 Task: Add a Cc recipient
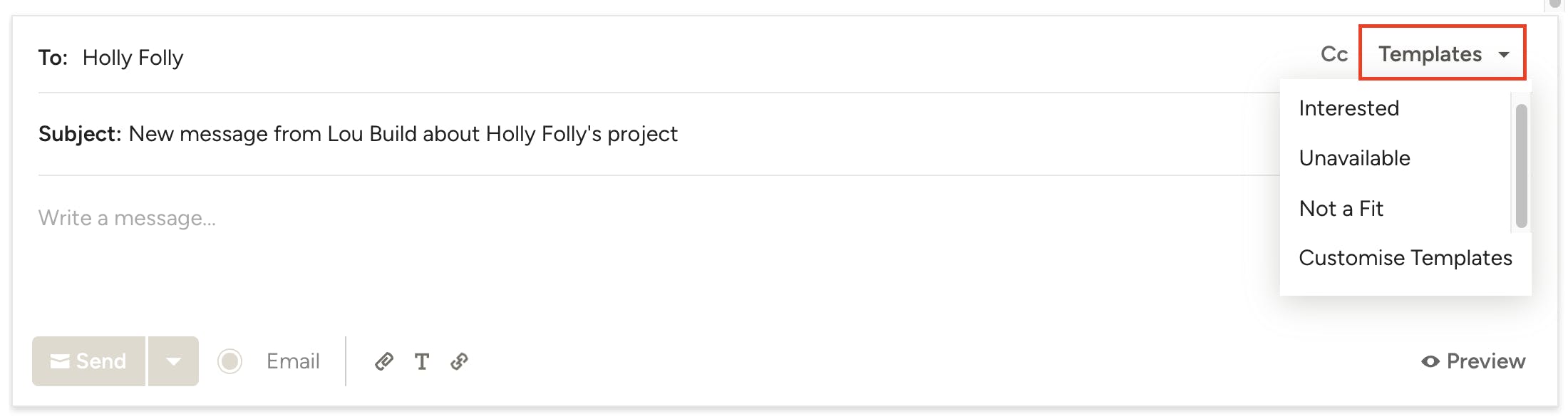(x=1334, y=54)
